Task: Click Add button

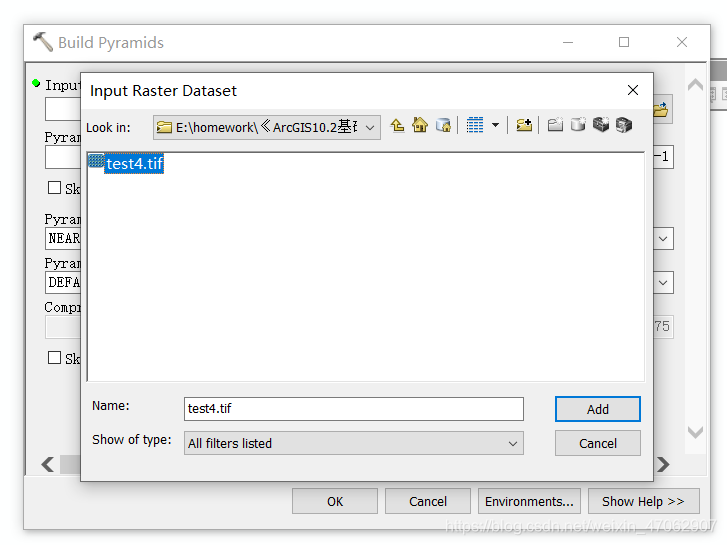Action: click(598, 409)
